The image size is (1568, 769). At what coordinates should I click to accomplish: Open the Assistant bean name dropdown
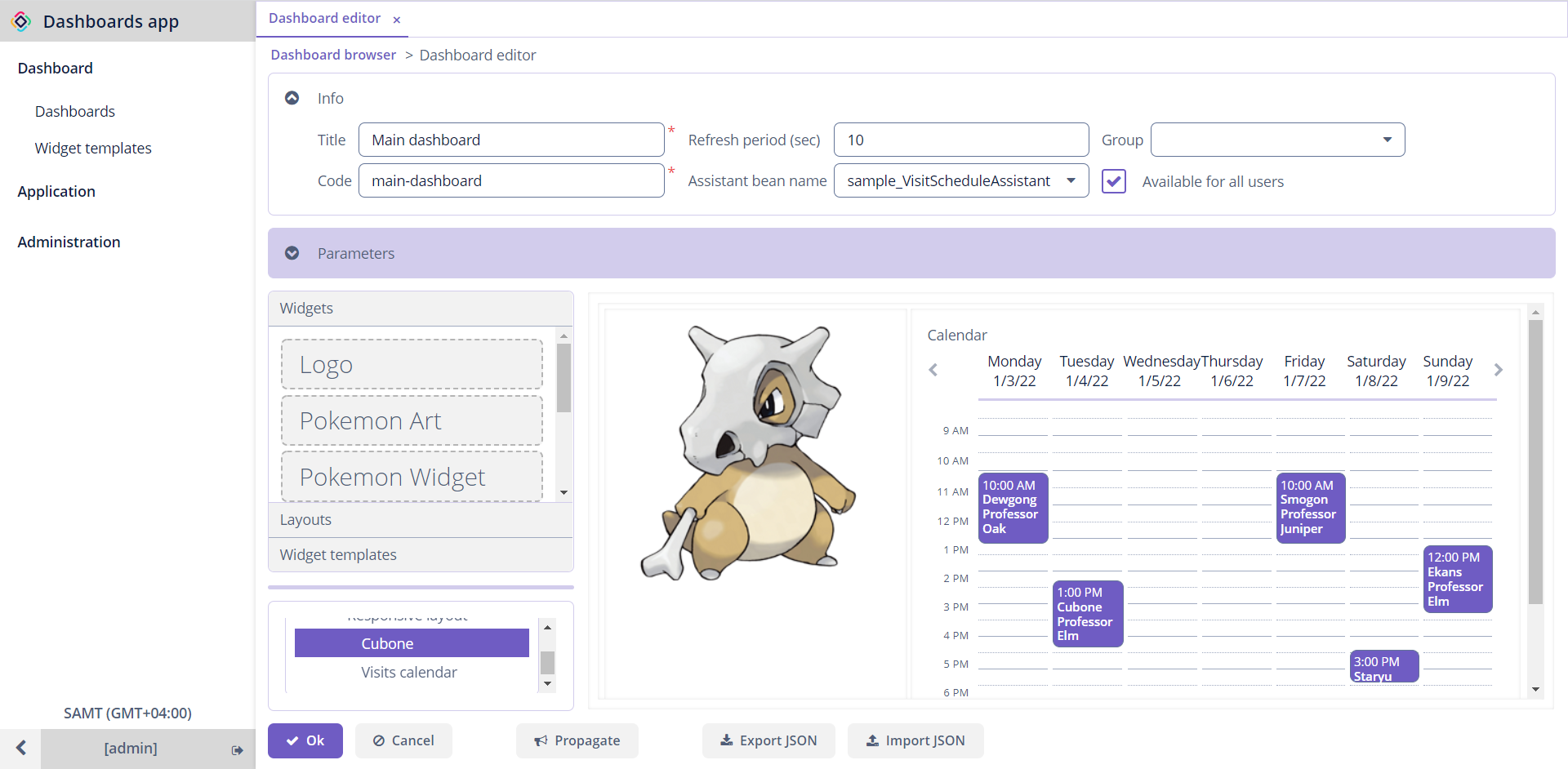[x=1071, y=180]
